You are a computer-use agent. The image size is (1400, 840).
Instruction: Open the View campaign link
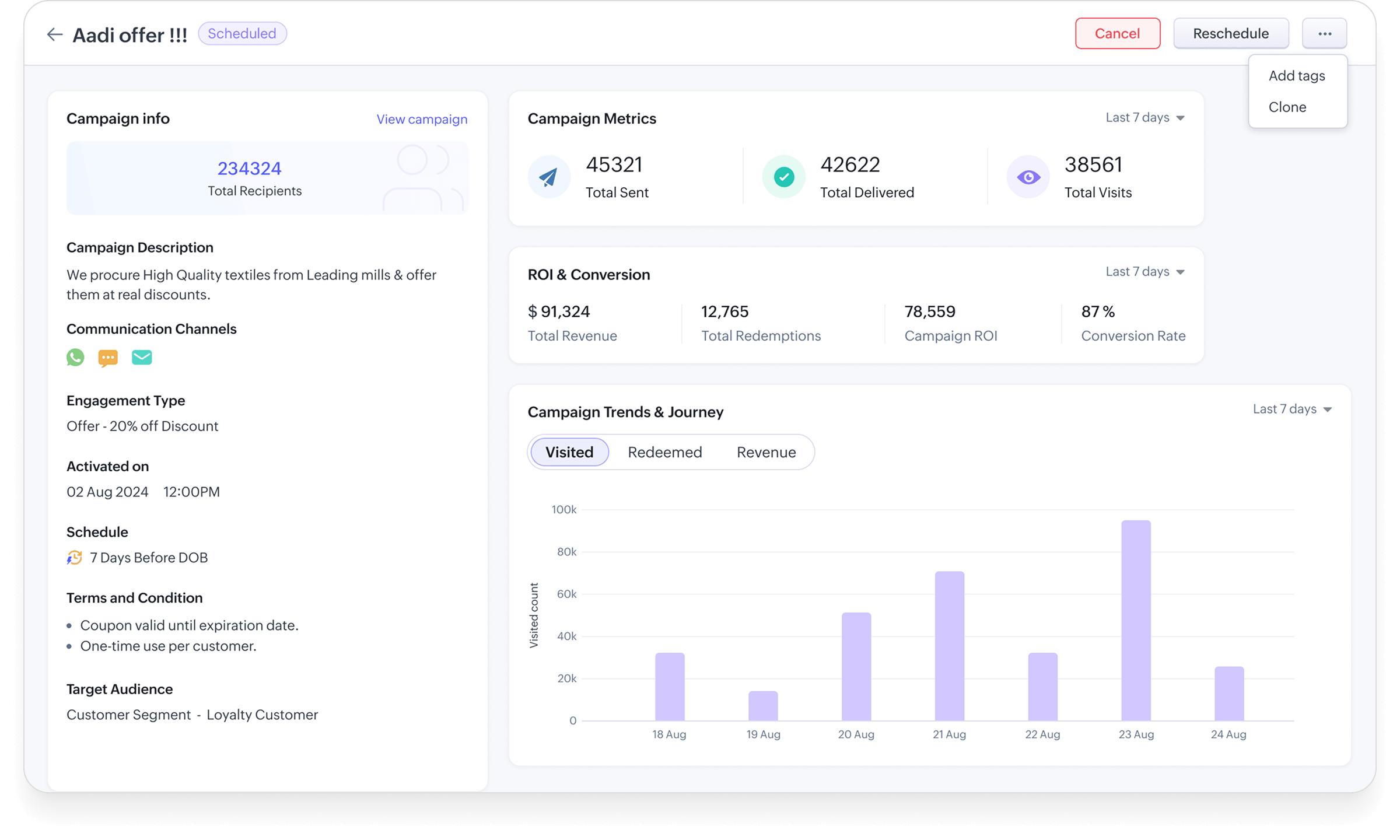click(x=421, y=119)
